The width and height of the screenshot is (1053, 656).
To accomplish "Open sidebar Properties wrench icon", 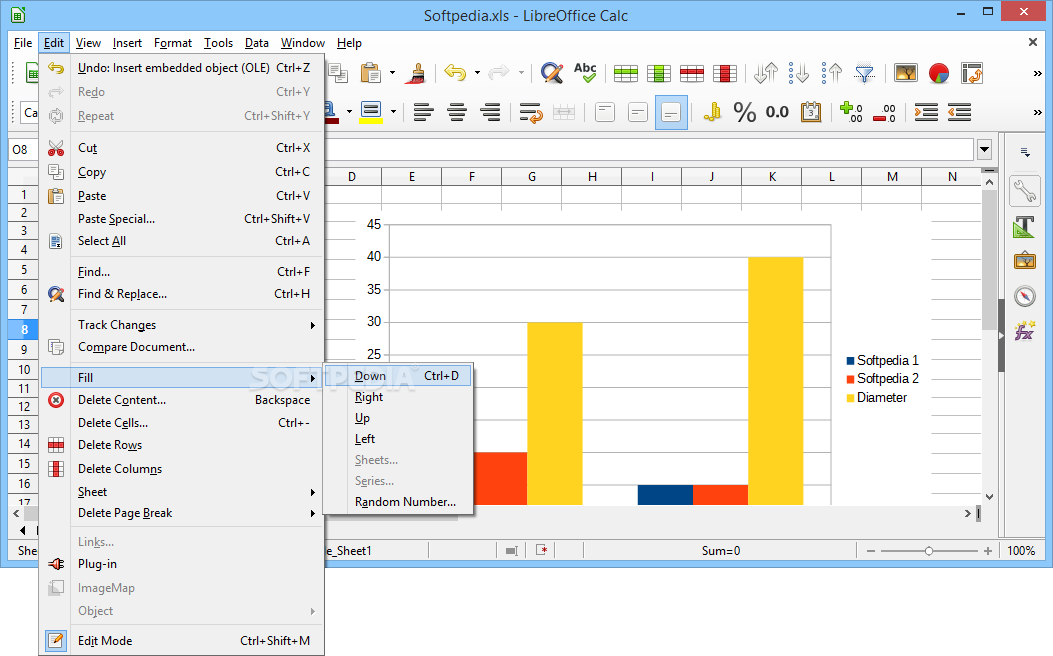I will [x=1025, y=191].
